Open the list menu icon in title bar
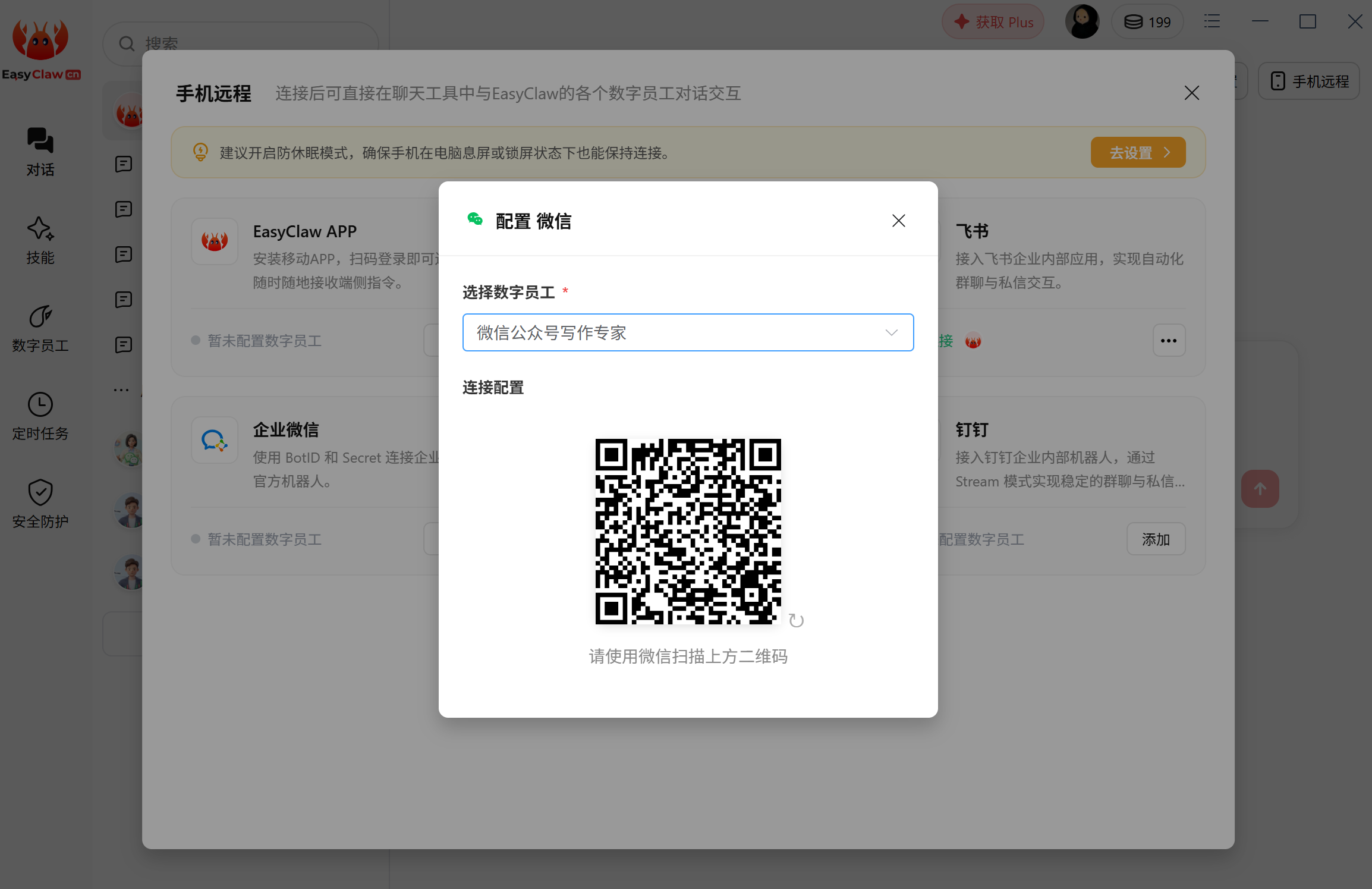Image resolution: width=1372 pixels, height=889 pixels. (x=1211, y=22)
